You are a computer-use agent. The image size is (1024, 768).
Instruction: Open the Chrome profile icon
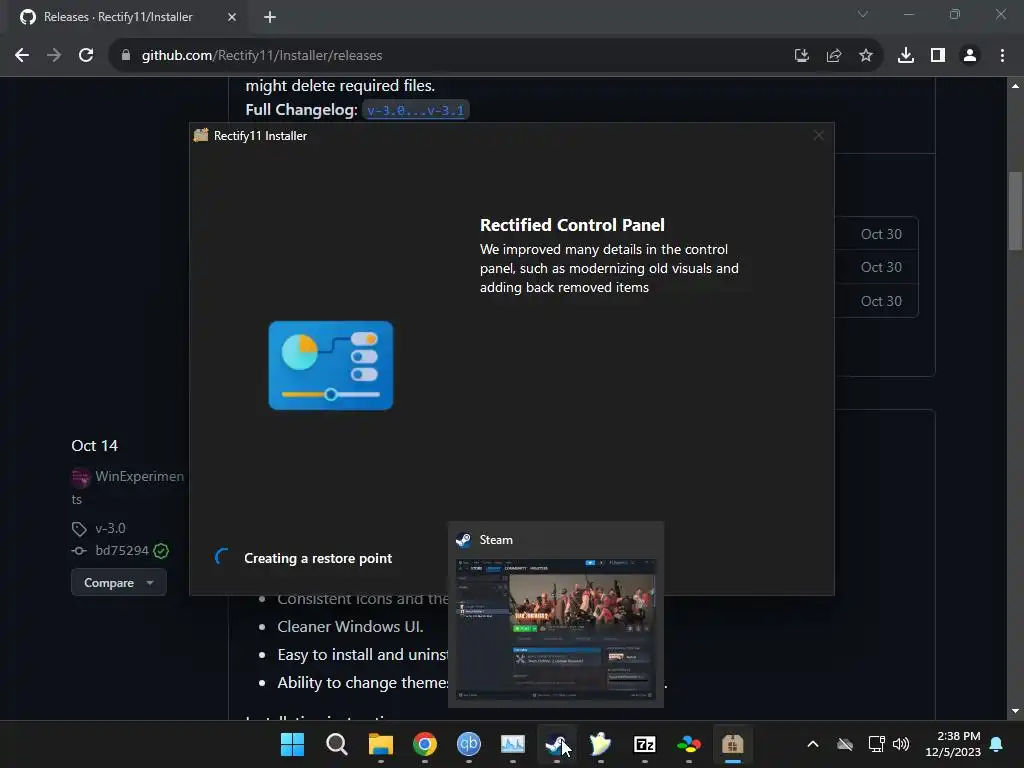coord(970,56)
